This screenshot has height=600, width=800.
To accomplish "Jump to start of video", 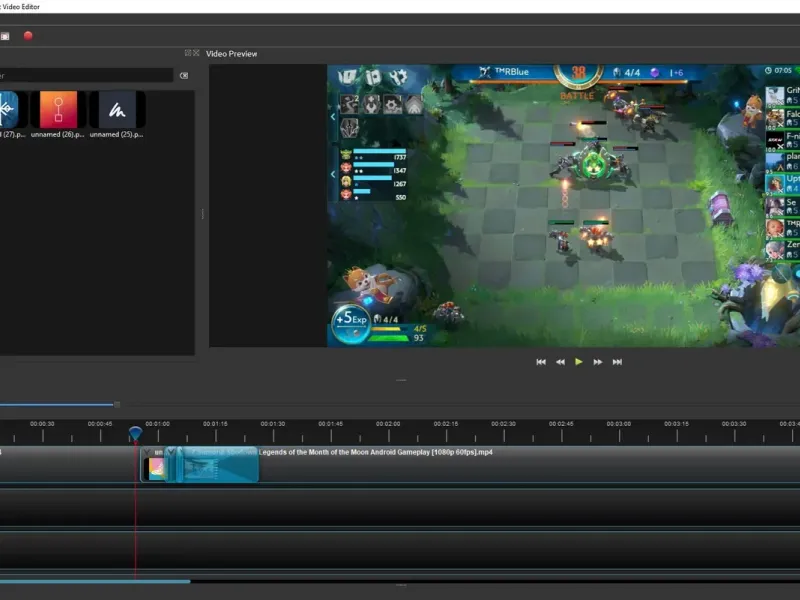I will [x=541, y=362].
